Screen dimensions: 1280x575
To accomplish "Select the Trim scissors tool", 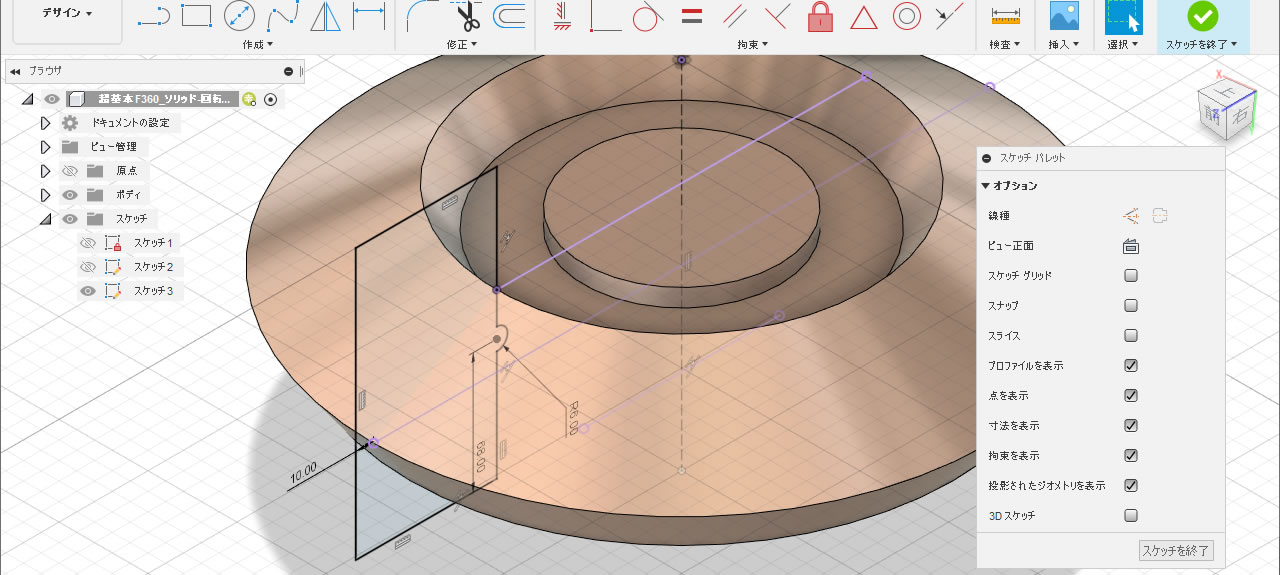I will point(466,16).
